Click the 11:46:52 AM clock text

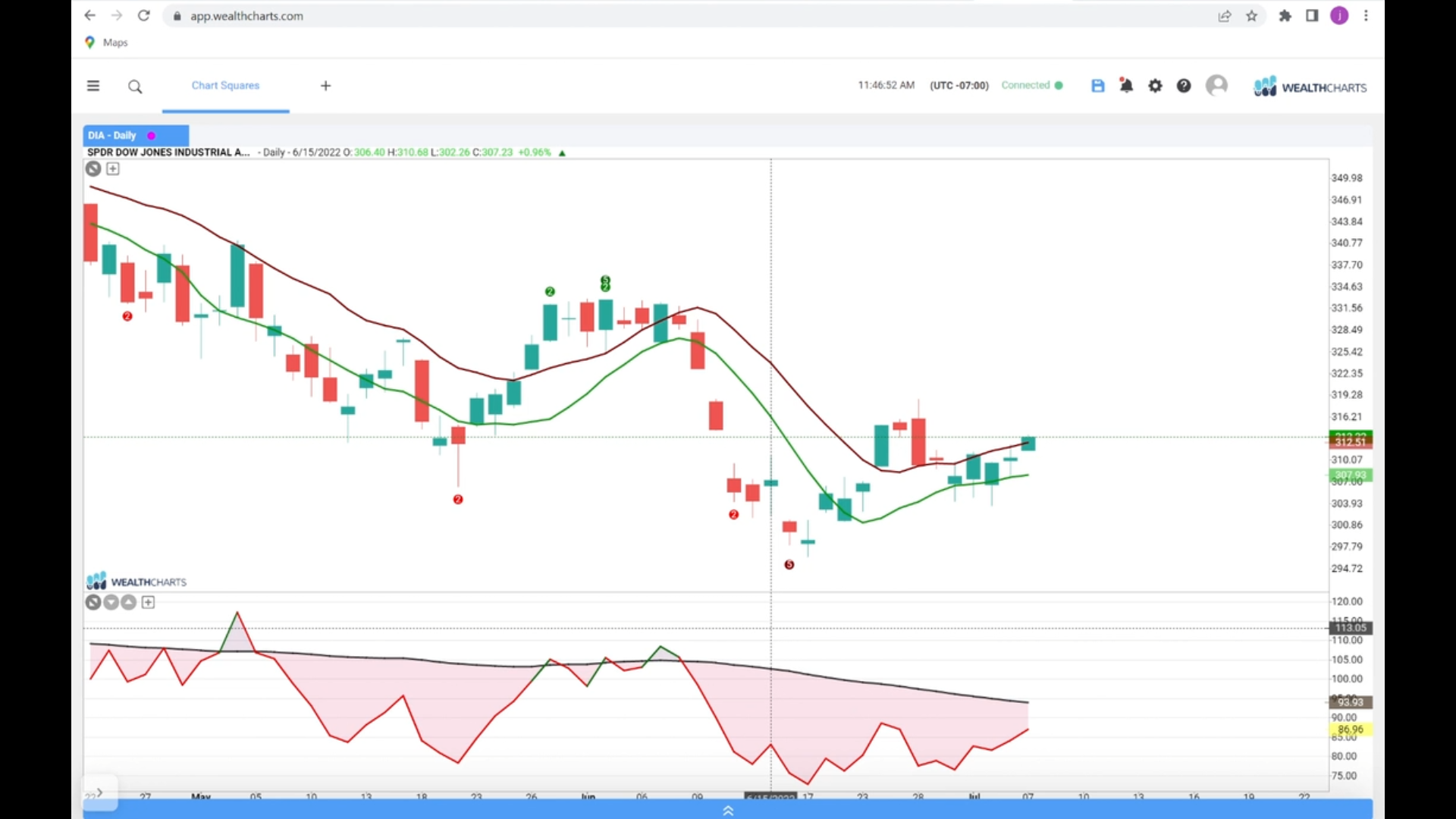(886, 85)
